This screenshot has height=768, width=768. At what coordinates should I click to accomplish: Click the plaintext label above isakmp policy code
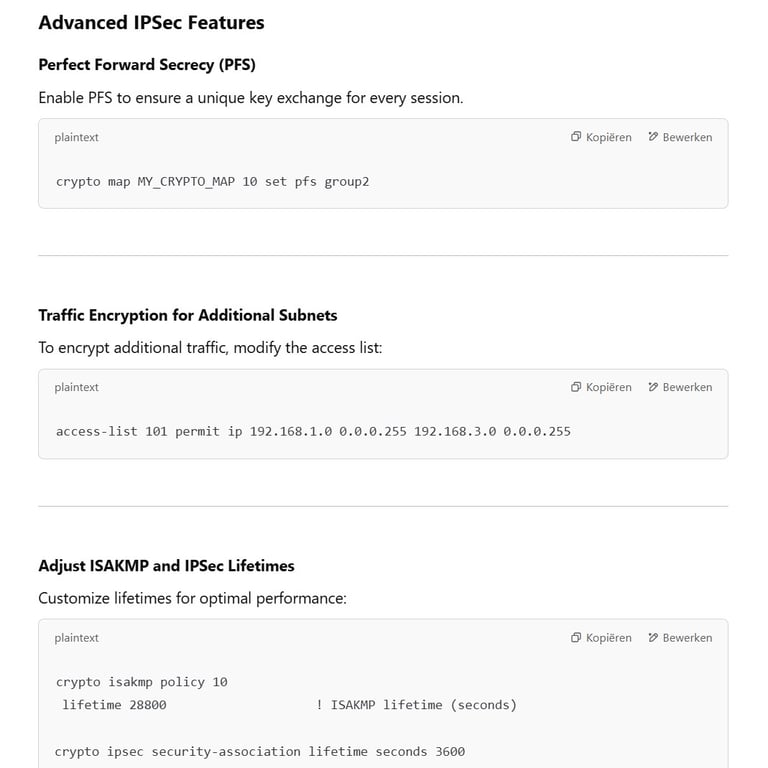coord(76,638)
